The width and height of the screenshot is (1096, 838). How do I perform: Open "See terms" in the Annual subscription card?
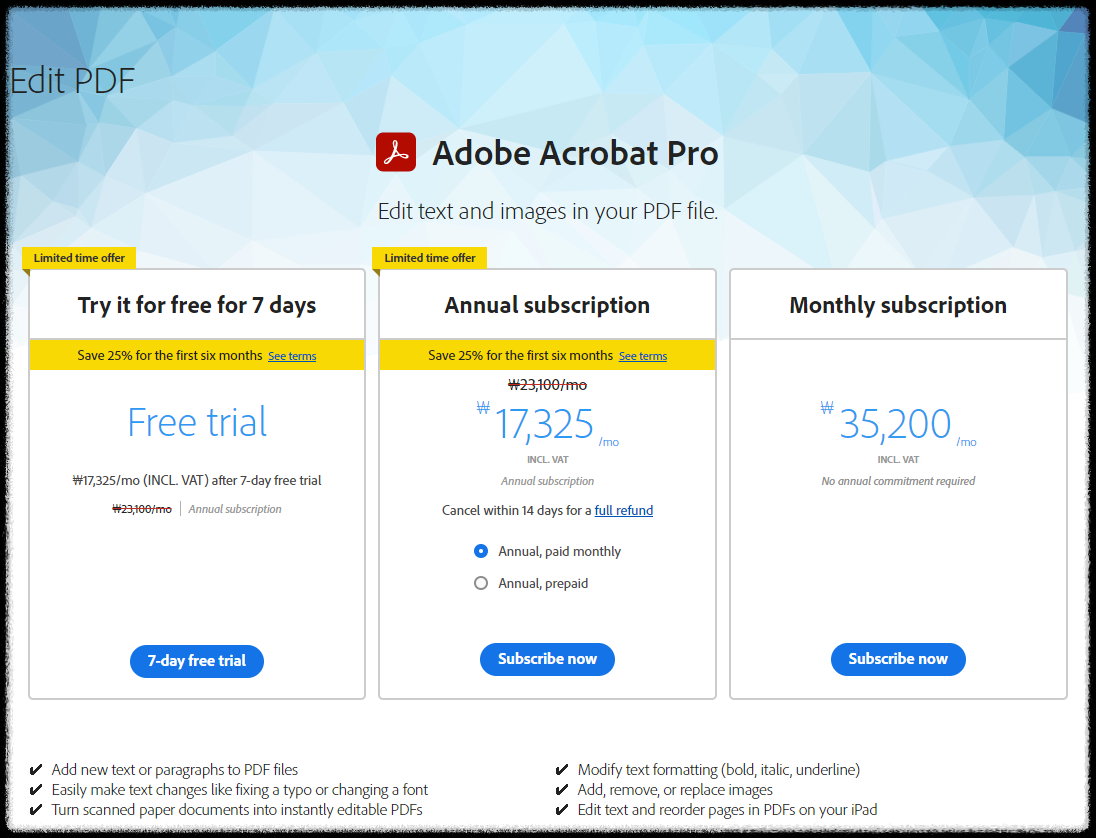pyautogui.click(x=642, y=355)
